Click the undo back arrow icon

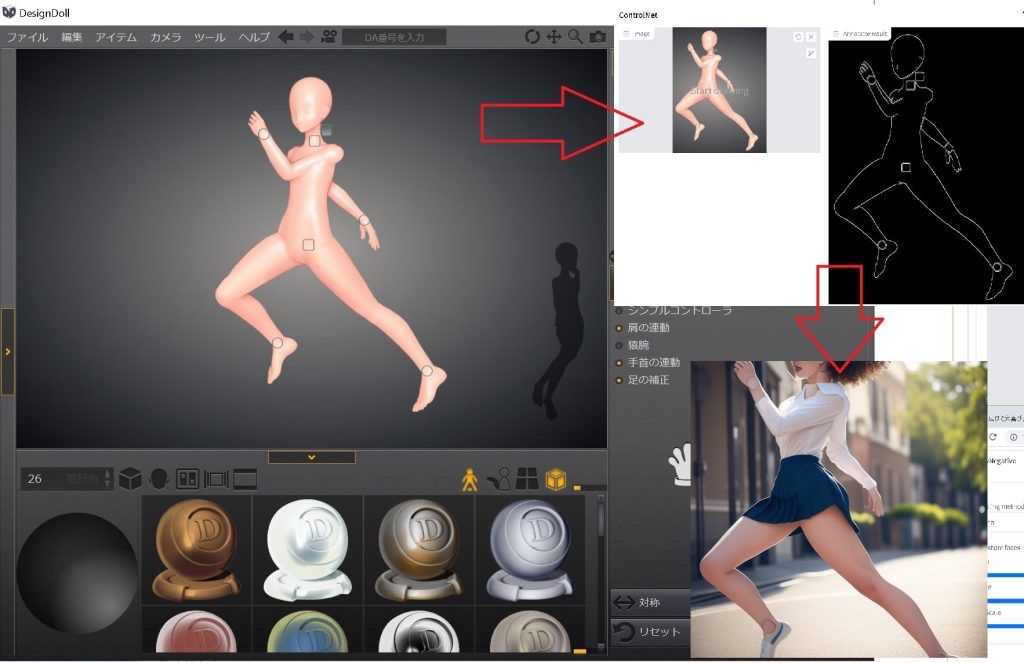(285, 37)
